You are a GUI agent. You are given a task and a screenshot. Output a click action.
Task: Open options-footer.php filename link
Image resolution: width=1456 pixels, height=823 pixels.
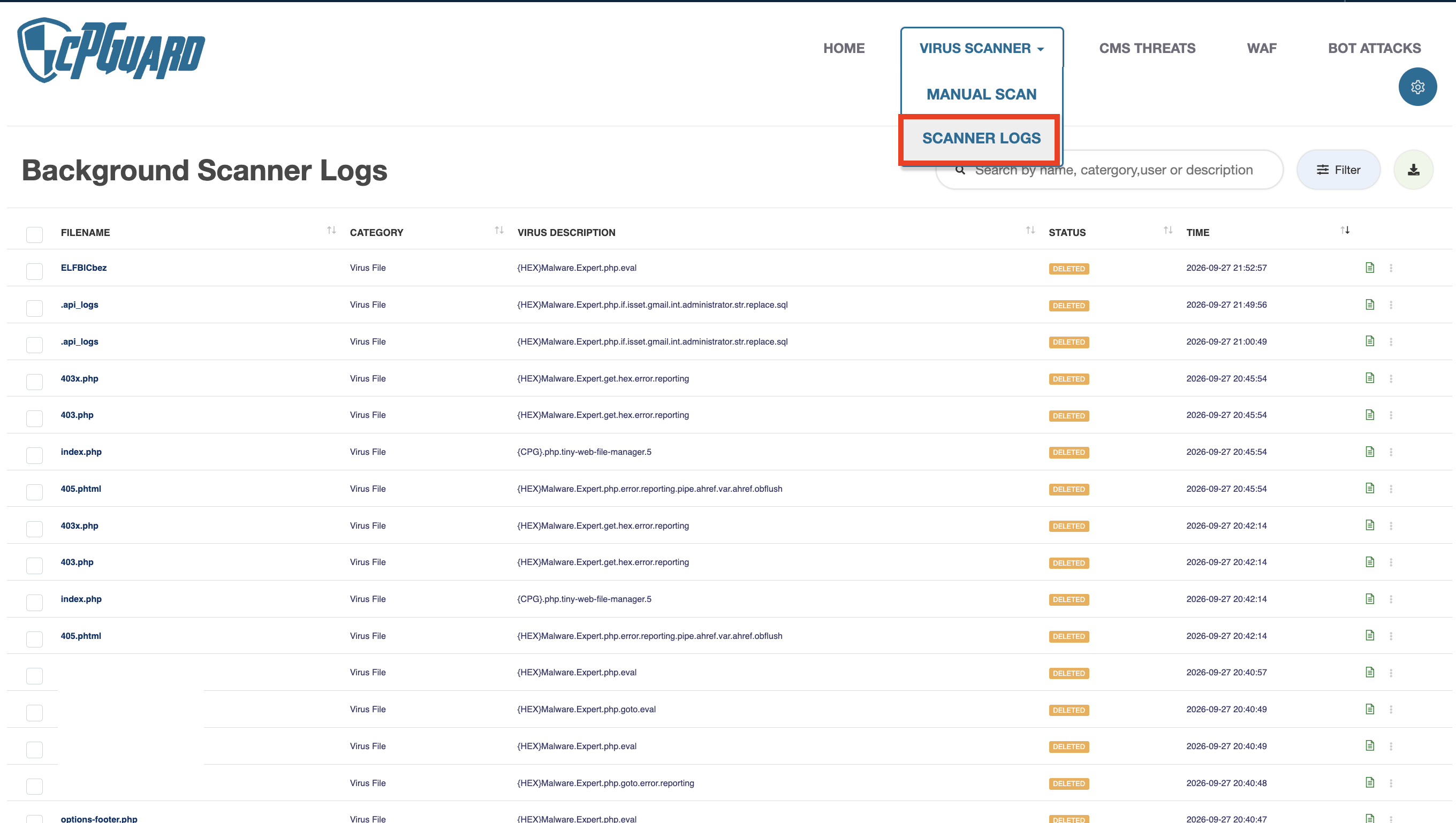click(x=99, y=819)
